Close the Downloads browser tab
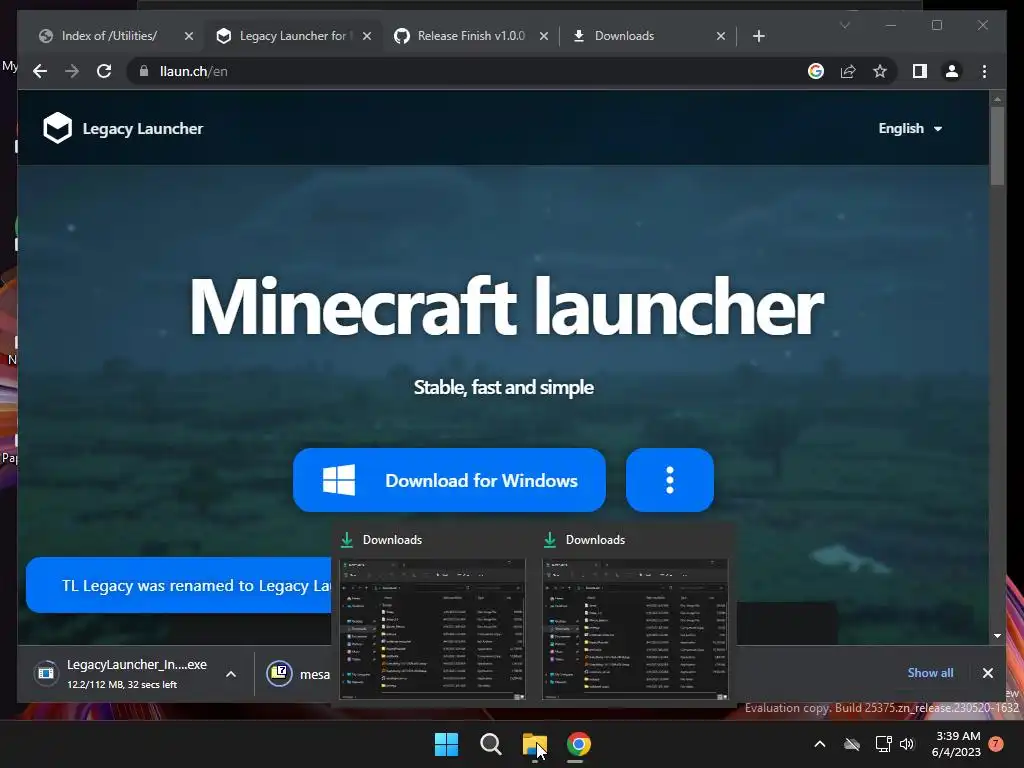Viewport: 1024px width, 768px height. click(721, 36)
